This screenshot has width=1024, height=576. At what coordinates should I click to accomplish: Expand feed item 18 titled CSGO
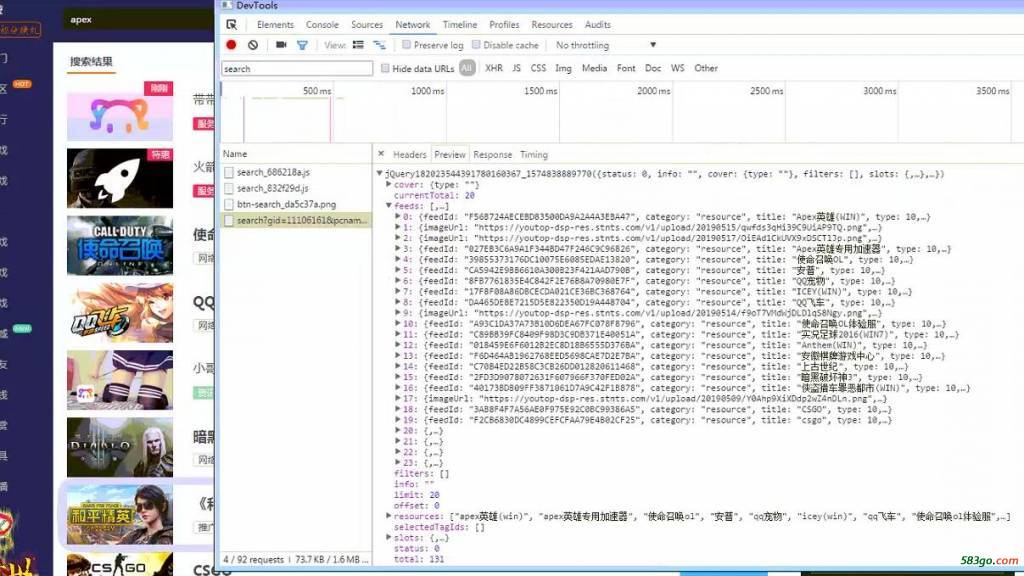tap(397, 409)
